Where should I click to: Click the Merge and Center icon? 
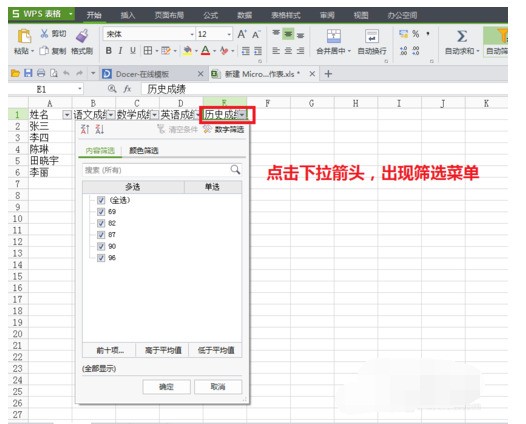click(x=333, y=36)
